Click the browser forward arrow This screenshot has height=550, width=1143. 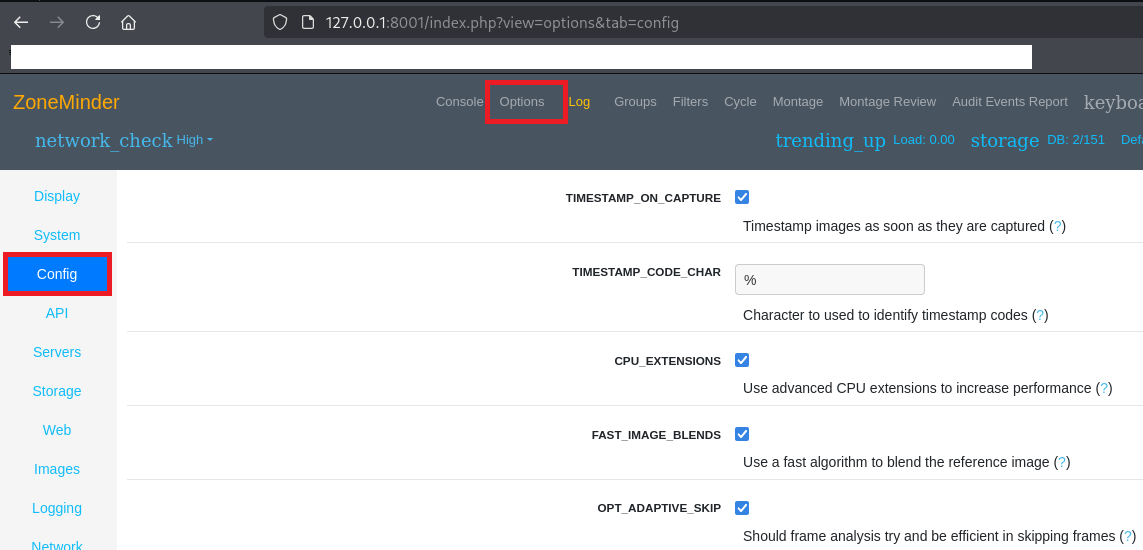pos(57,22)
